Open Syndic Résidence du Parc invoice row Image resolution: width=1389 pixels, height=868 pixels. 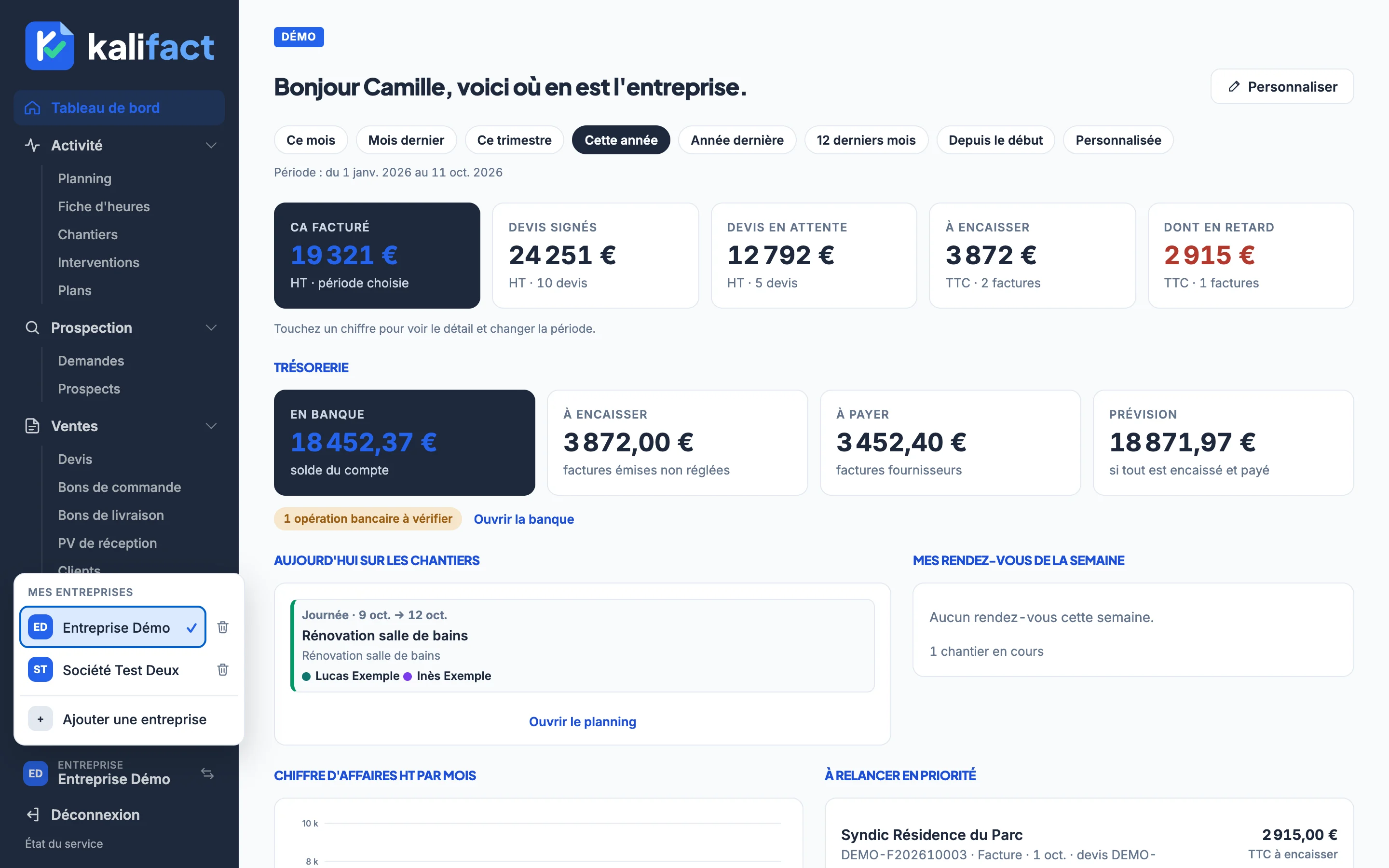[x=1089, y=844]
